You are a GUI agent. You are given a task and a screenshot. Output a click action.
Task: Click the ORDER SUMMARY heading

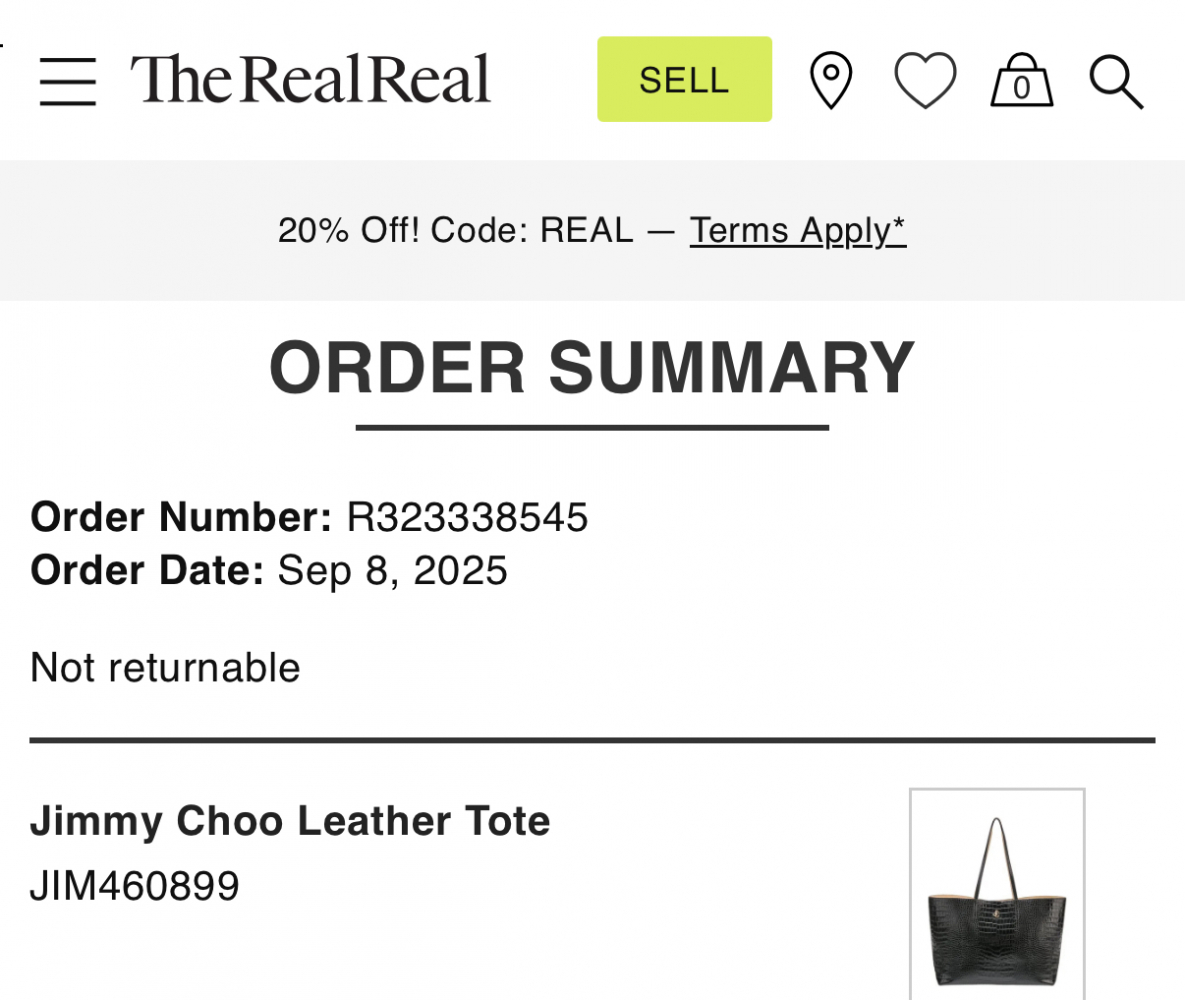(x=592, y=367)
